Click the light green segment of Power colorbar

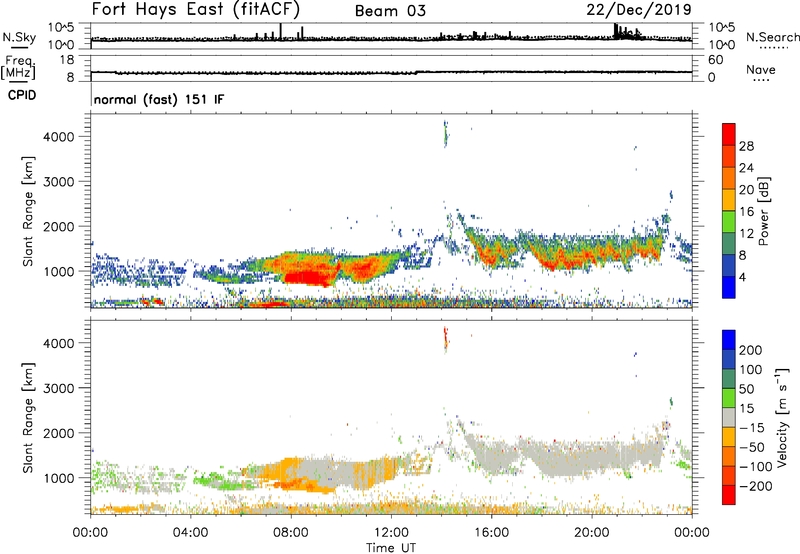click(x=729, y=222)
